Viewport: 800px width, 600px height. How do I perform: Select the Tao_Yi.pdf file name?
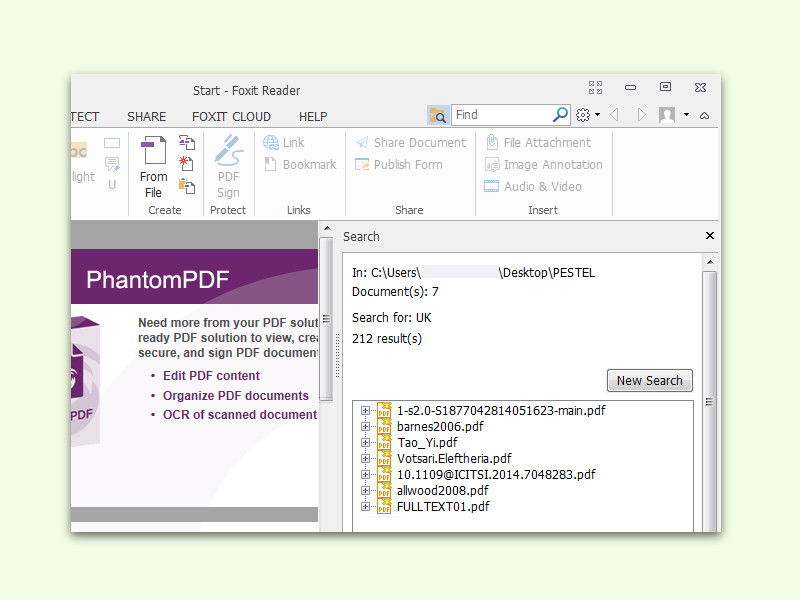[x=427, y=442]
